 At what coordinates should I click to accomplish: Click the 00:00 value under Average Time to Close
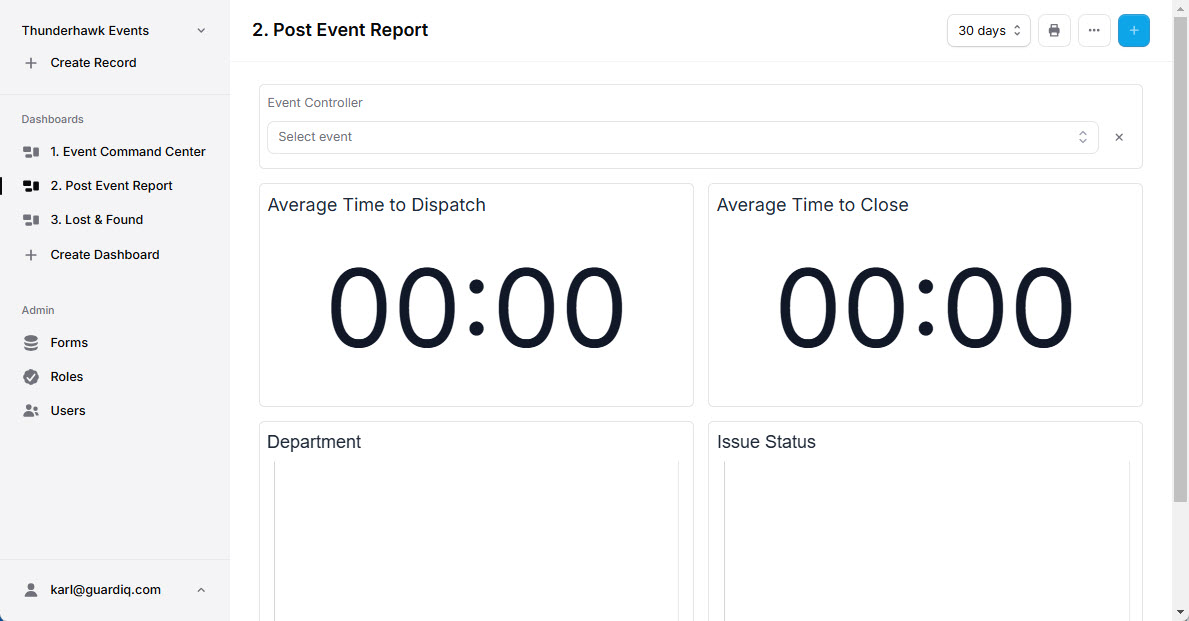coord(925,308)
